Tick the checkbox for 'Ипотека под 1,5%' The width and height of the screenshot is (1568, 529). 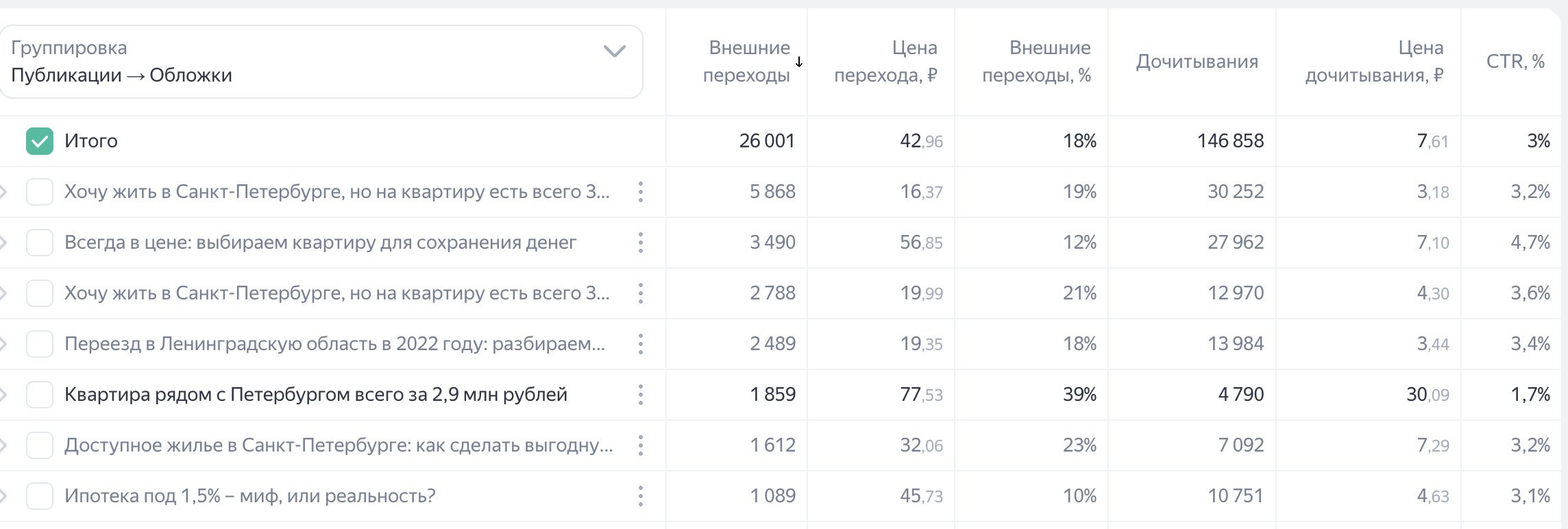tap(40, 496)
